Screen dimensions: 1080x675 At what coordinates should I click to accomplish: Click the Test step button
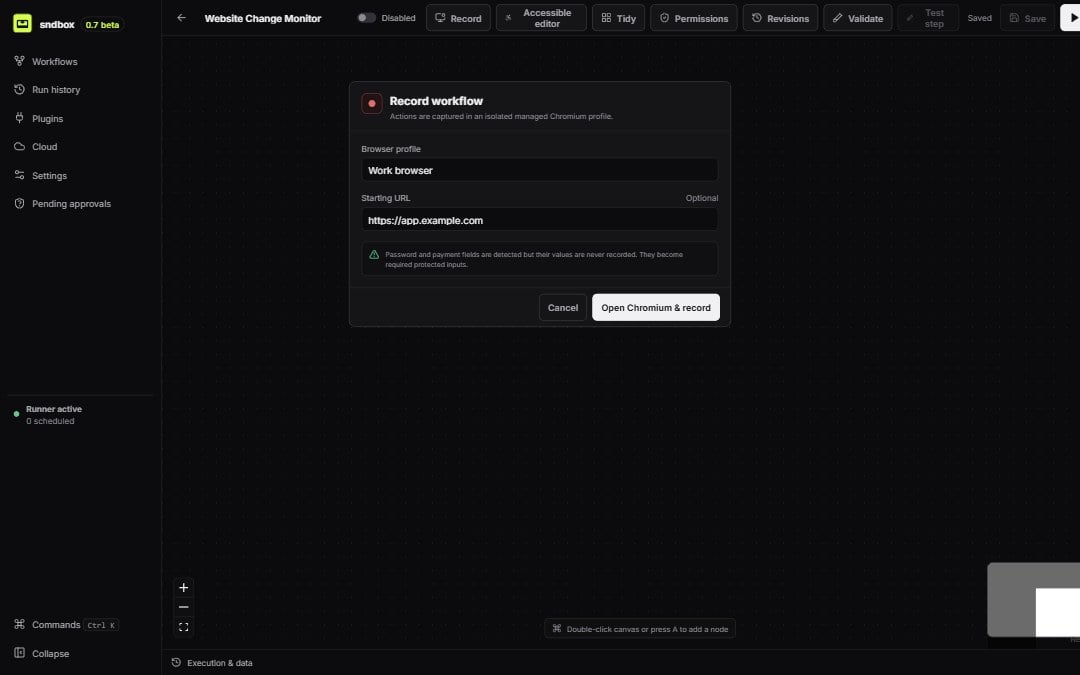pos(928,18)
